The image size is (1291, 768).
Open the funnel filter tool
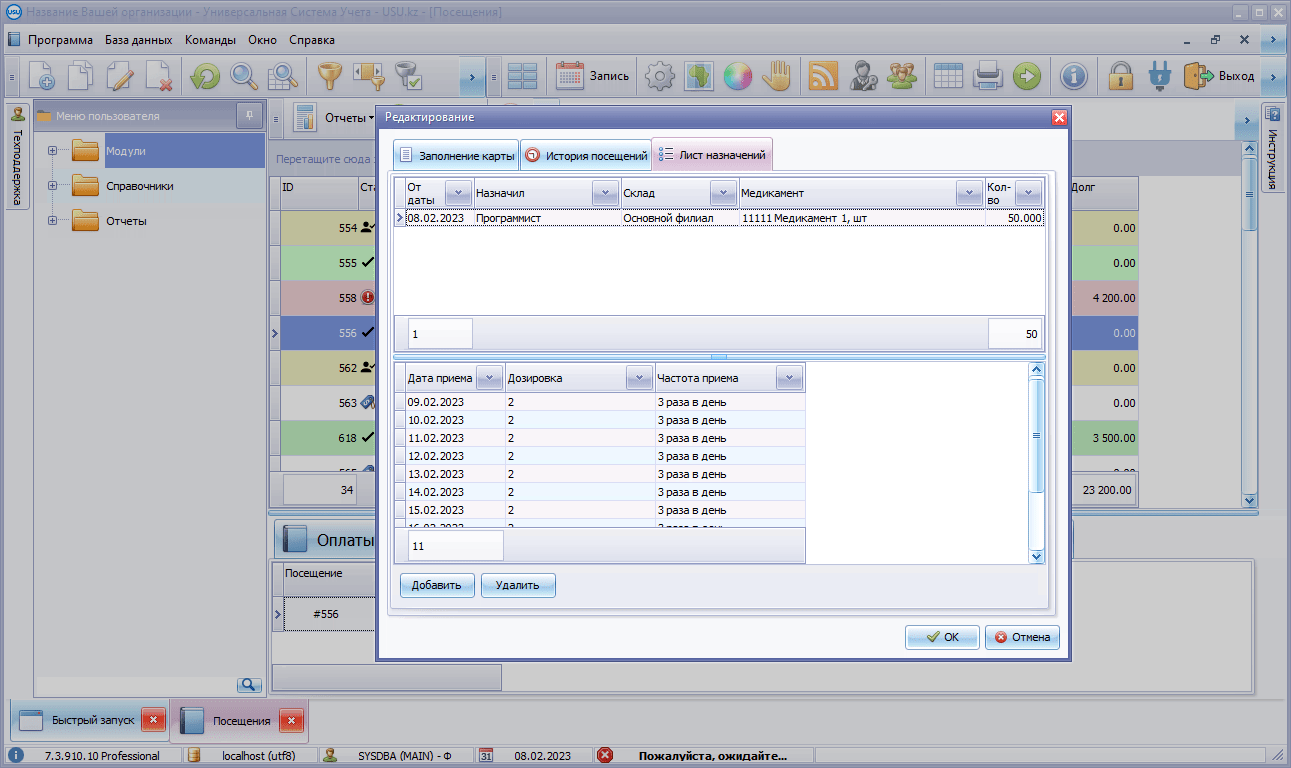point(329,76)
